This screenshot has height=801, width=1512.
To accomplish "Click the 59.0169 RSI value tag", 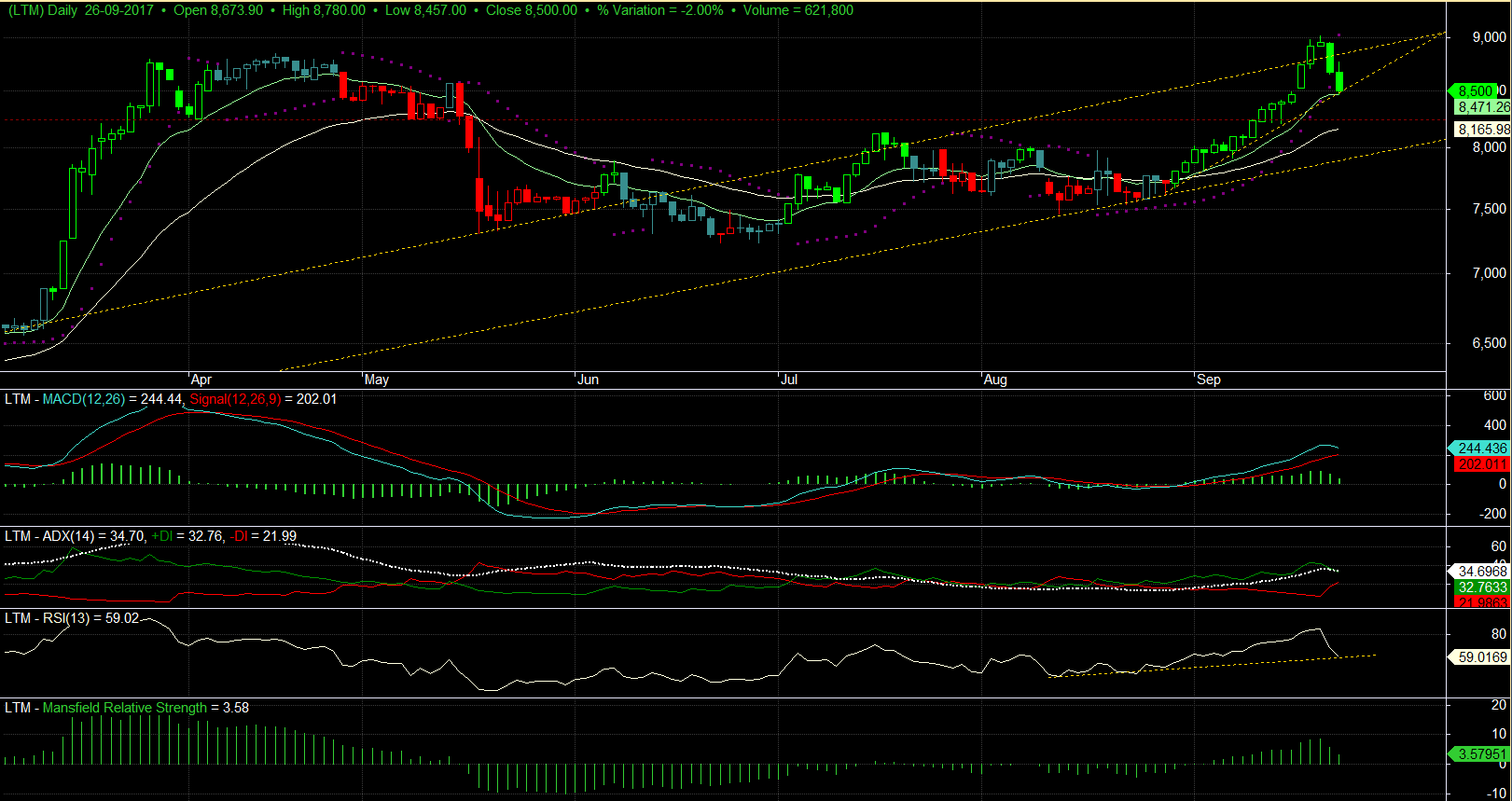I will tap(1481, 657).
